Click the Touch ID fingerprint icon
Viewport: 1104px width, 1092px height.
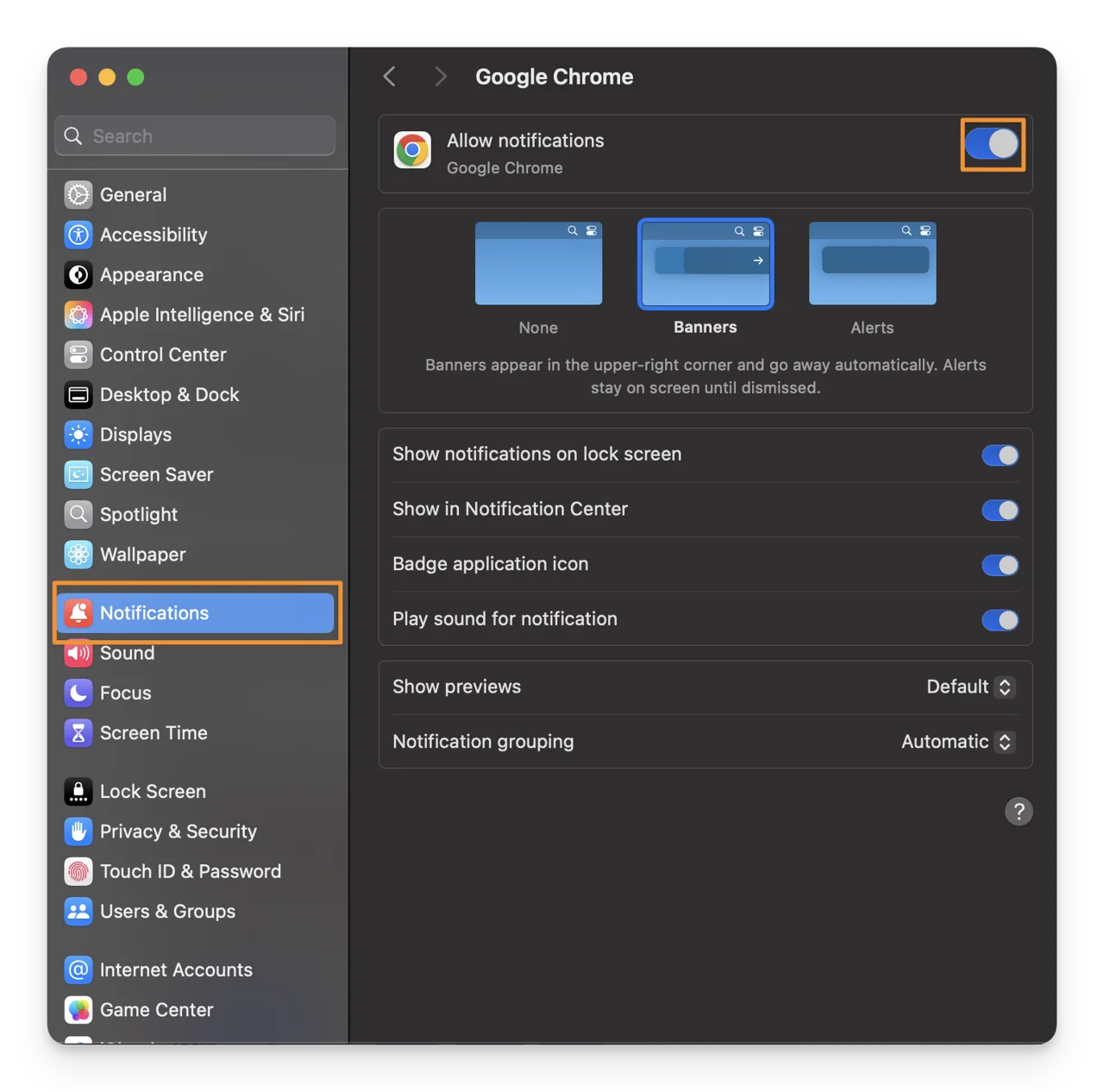point(78,871)
